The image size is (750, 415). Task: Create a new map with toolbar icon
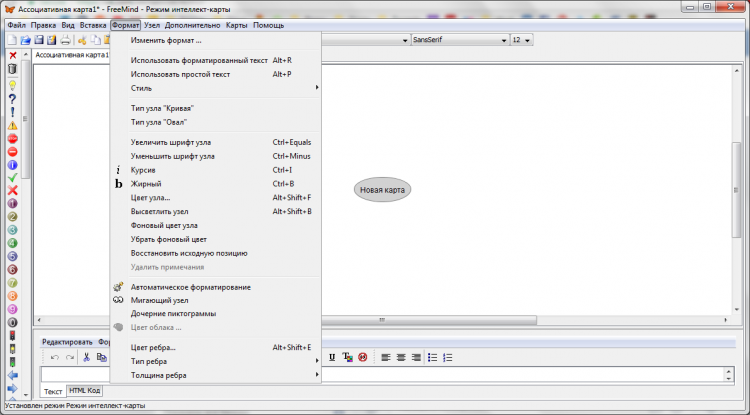[x=12, y=40]
